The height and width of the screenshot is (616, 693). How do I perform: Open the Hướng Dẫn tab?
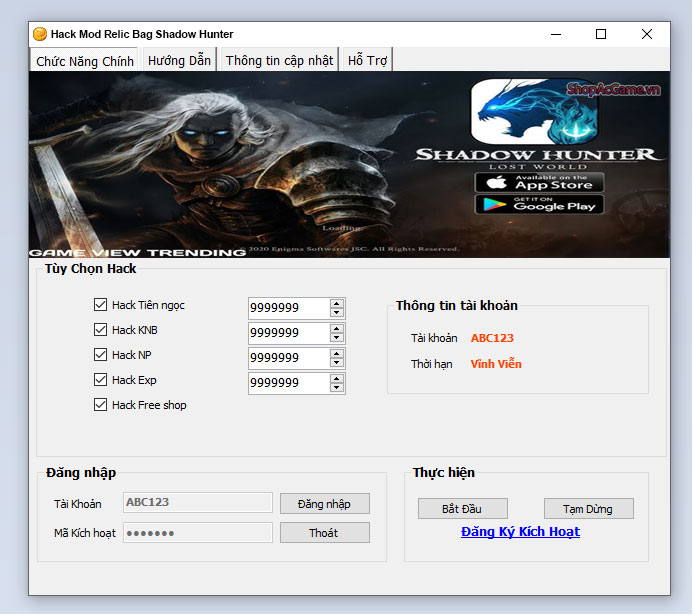pos(179,60)
